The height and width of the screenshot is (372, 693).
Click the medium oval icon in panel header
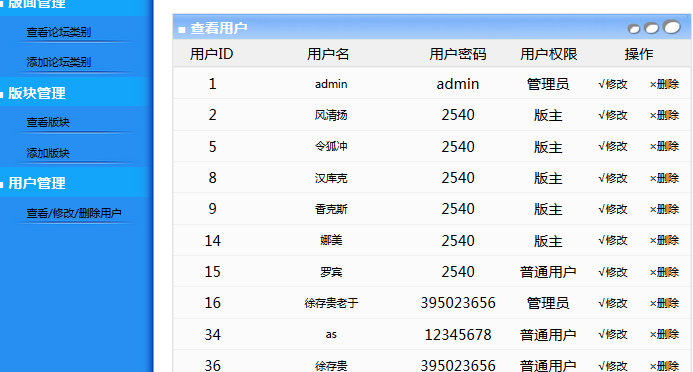click(x=651, y=28)
